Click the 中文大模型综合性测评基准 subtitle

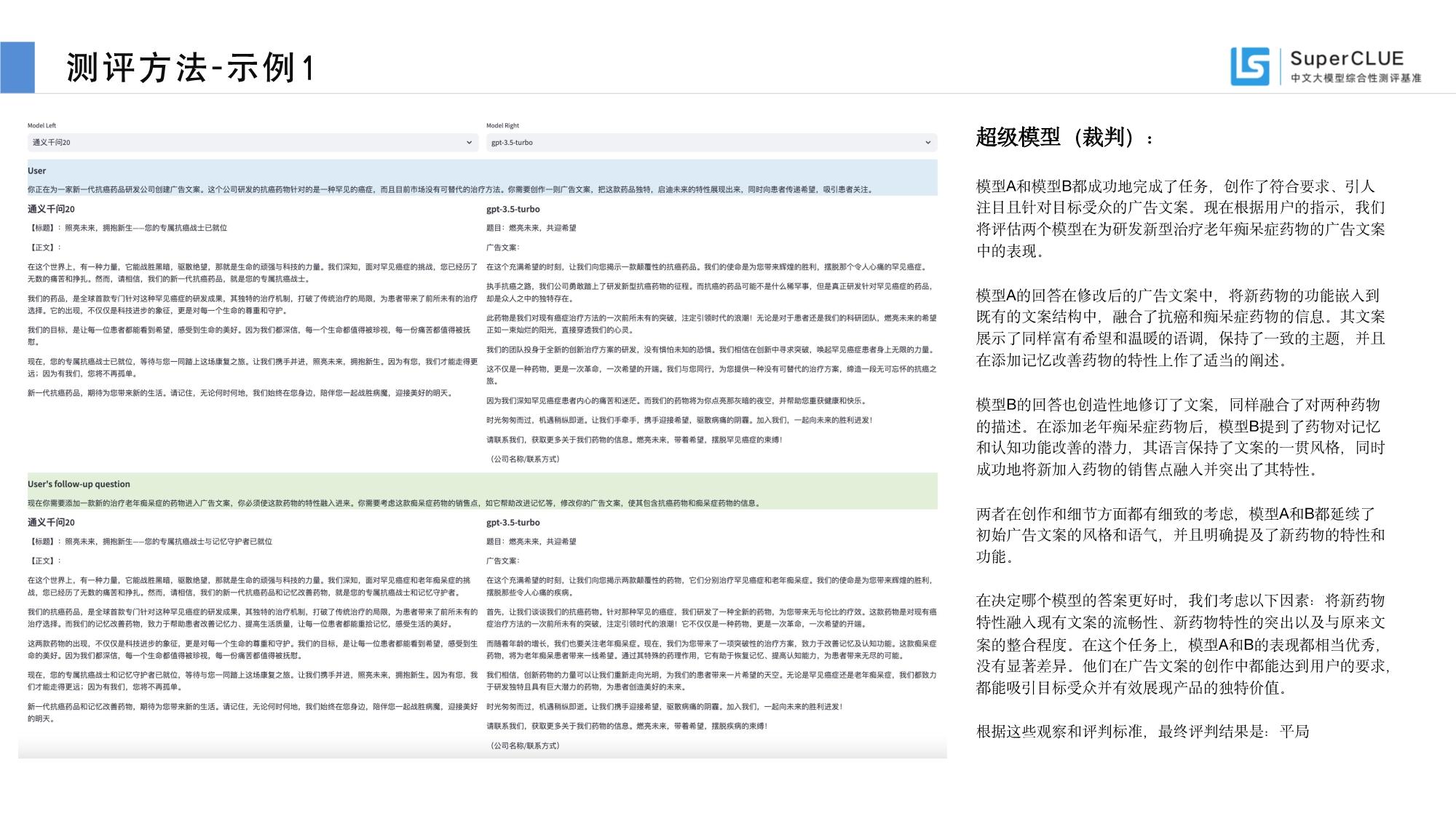tap(1356, 78)
